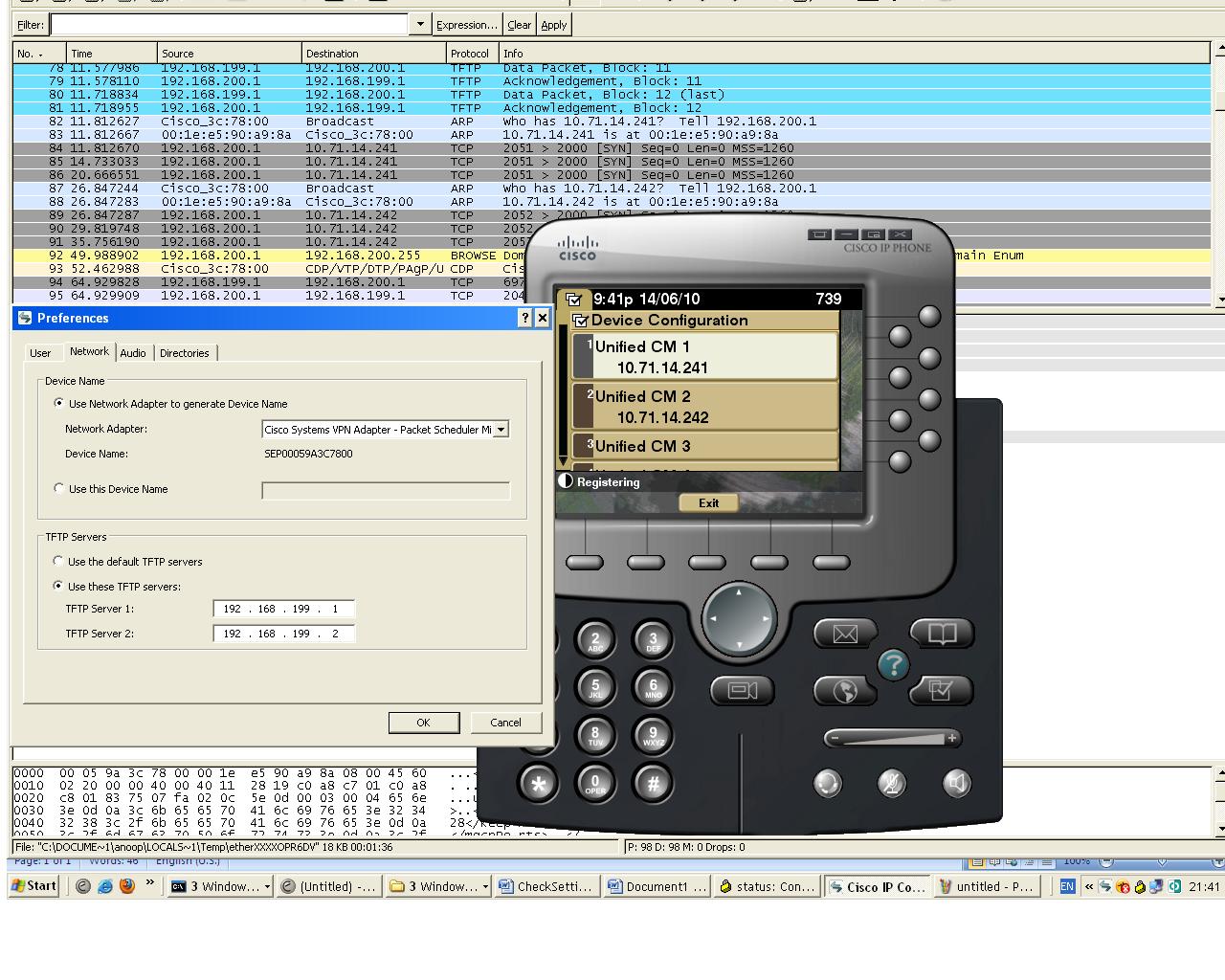Adjust the phone volume slider bar
This screenshot has width=1225, height=980.
892,738
